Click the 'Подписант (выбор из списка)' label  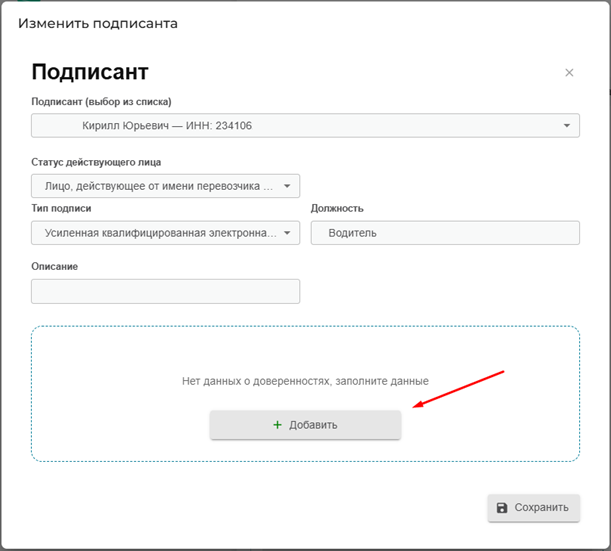[101, 102]
